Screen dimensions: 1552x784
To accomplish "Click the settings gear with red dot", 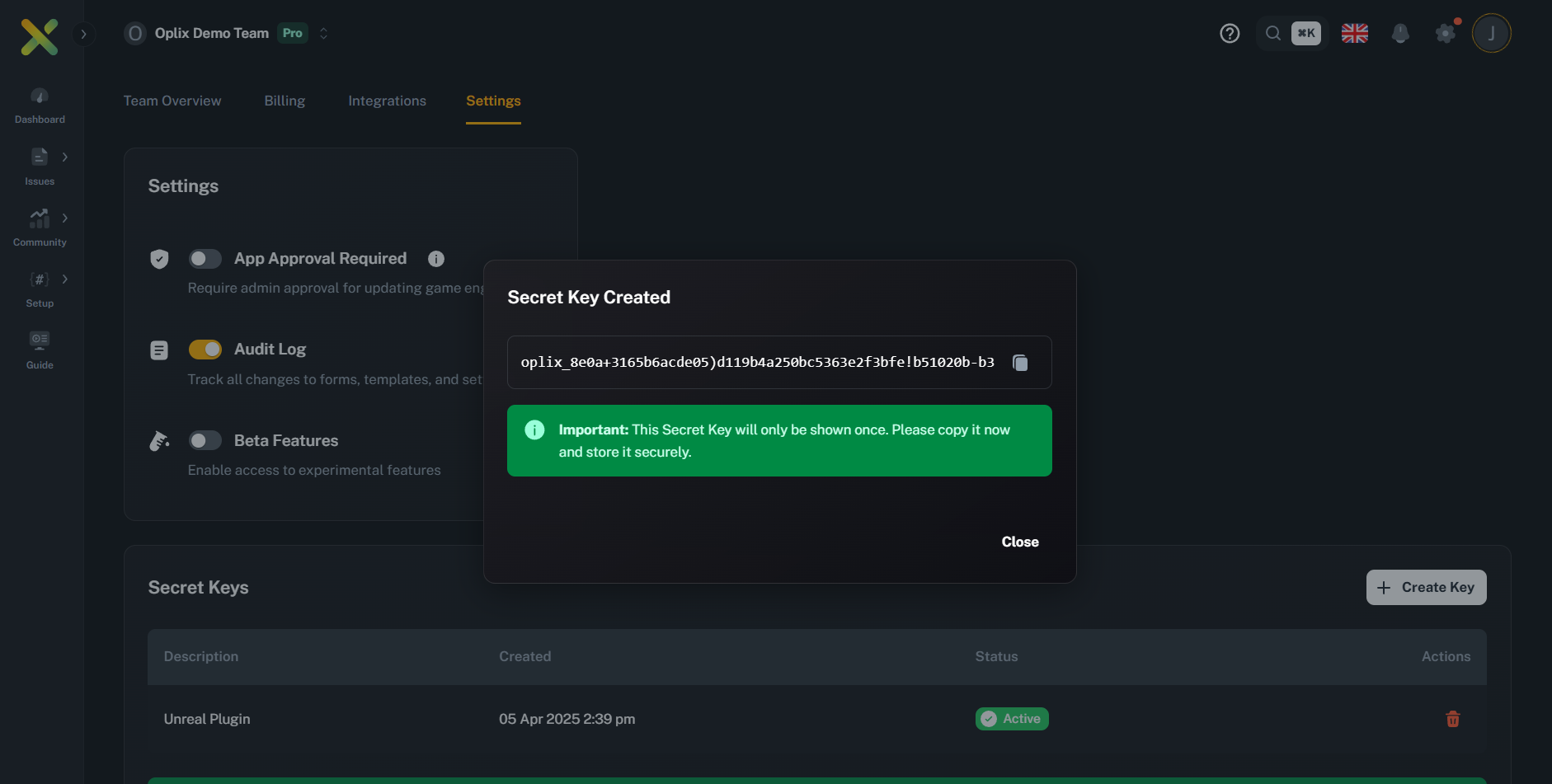I will tap(1445, 33).
